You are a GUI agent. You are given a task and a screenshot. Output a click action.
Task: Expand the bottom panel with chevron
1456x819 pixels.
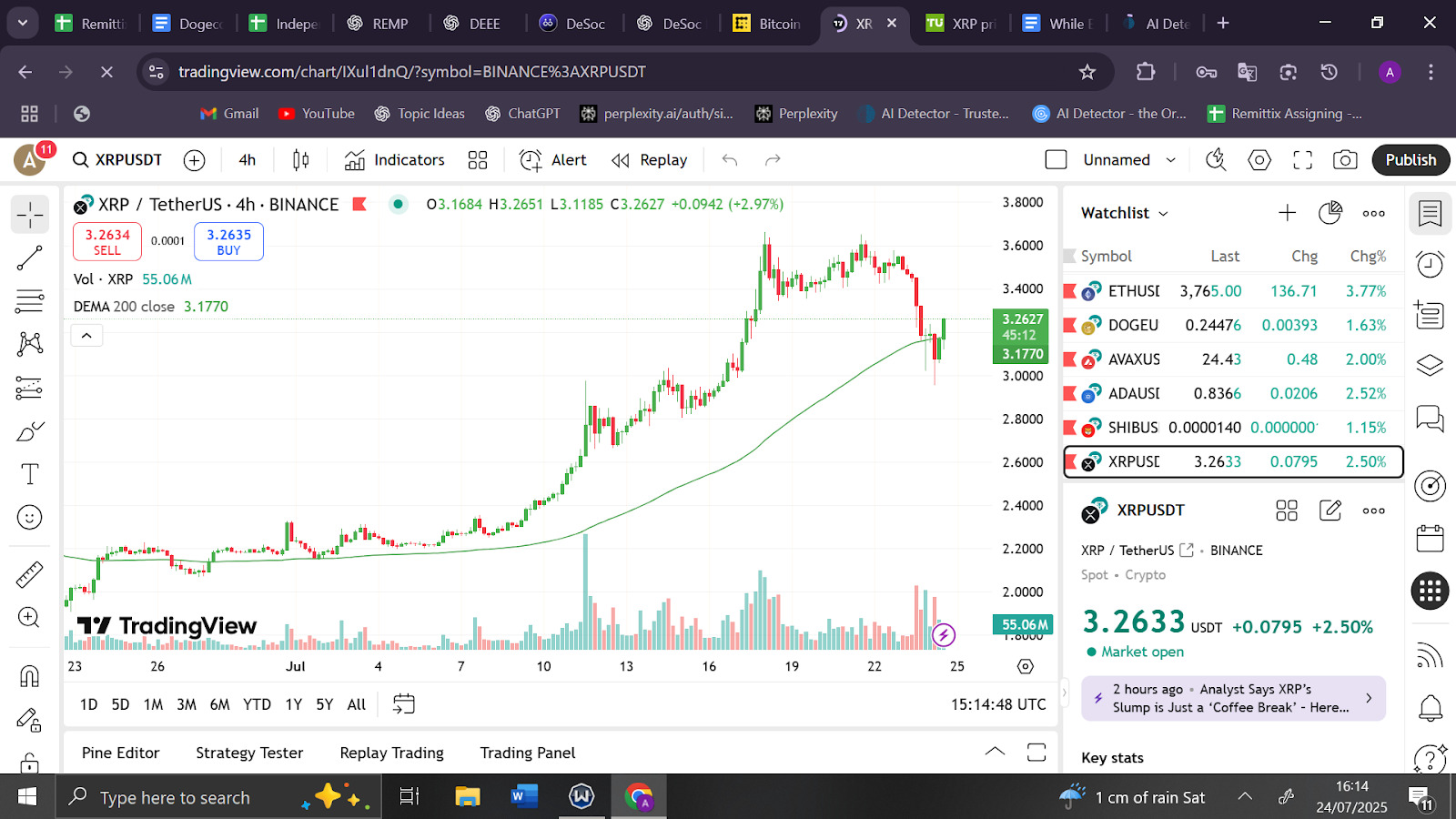point(995,752)
